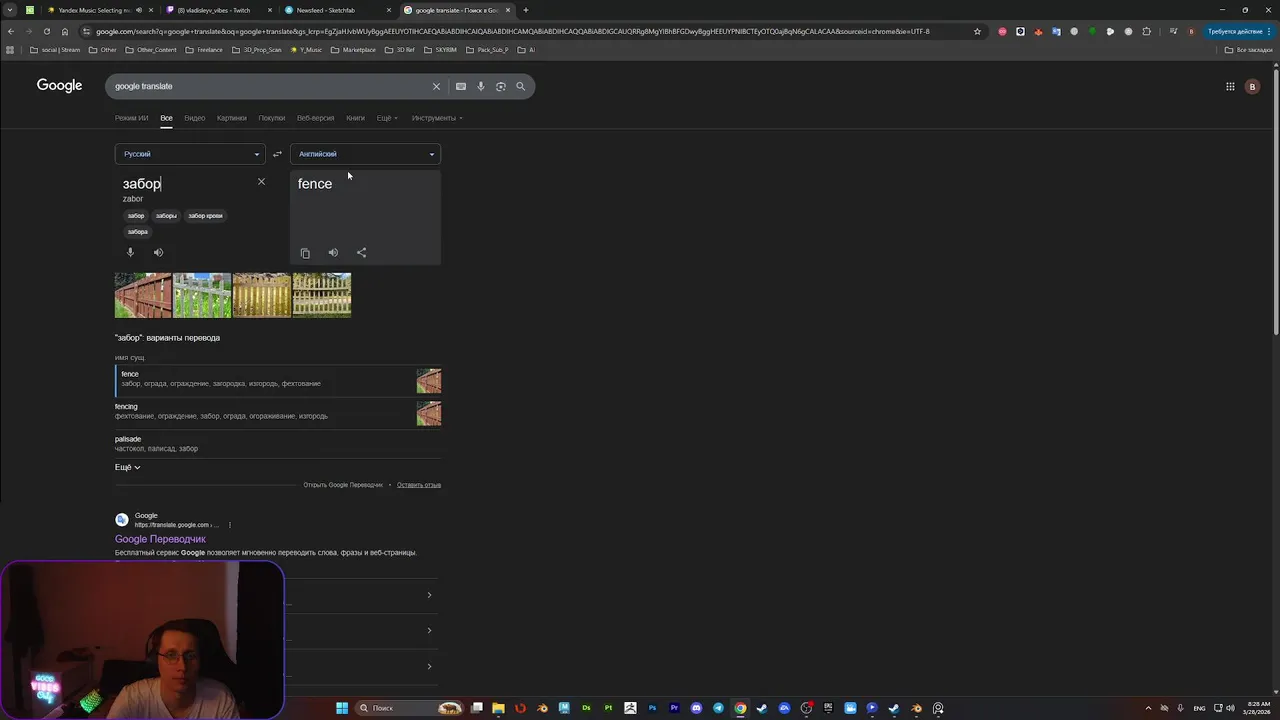
Task: Go back to the previous page
Action: (11, 31)
